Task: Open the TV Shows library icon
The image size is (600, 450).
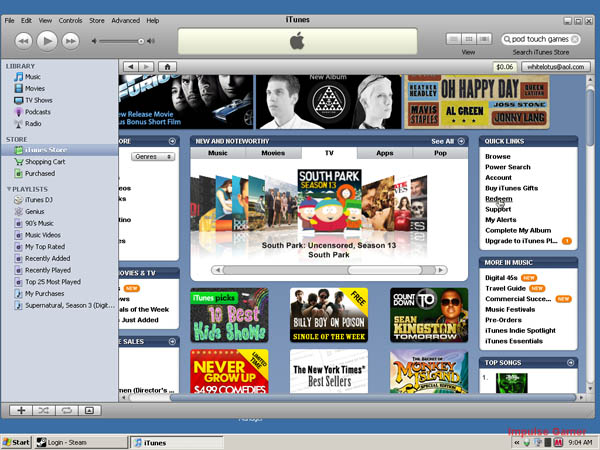Action: coord(18,100)
